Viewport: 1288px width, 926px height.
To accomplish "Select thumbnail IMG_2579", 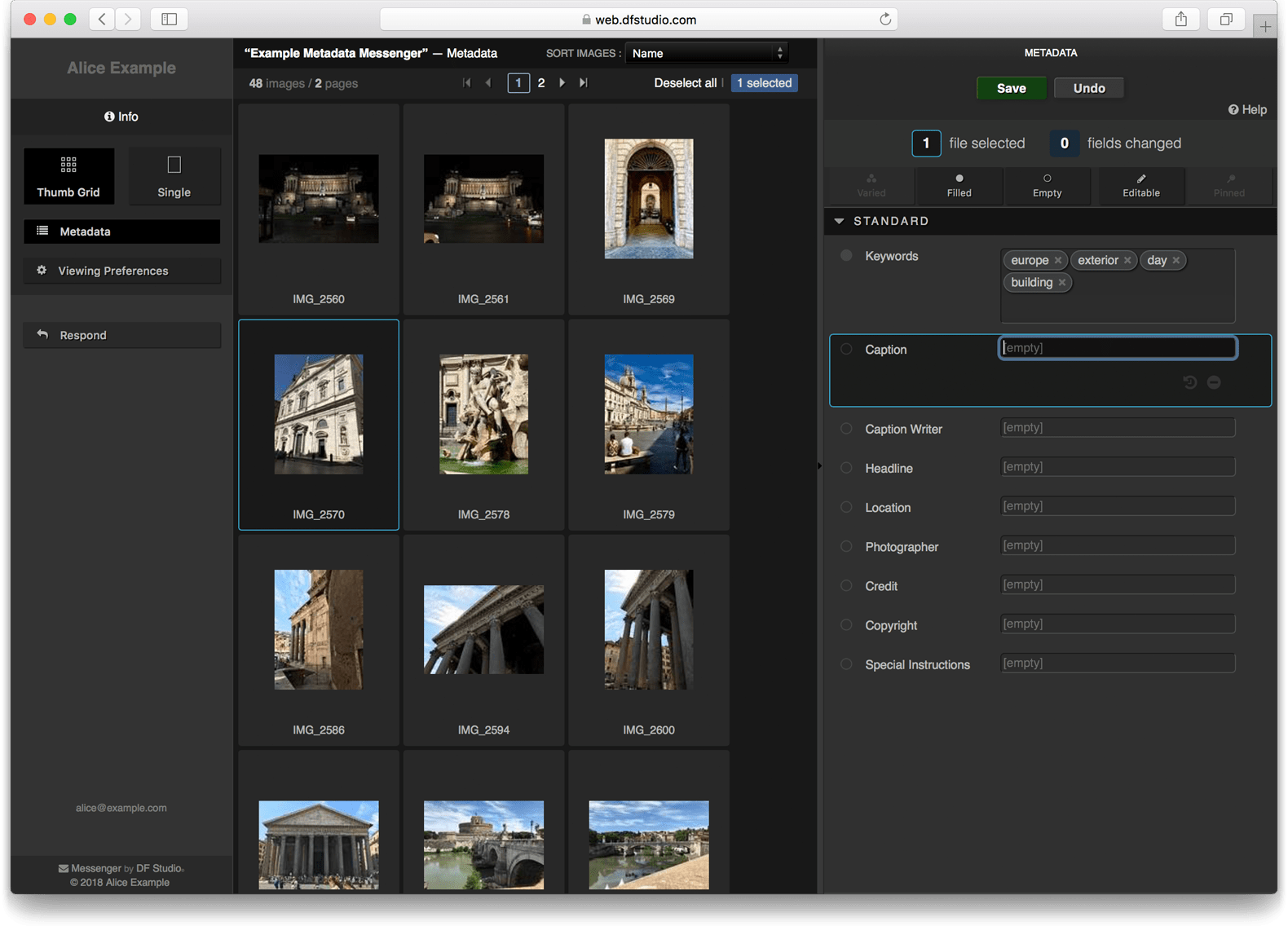I will click(x=649, y=425).
